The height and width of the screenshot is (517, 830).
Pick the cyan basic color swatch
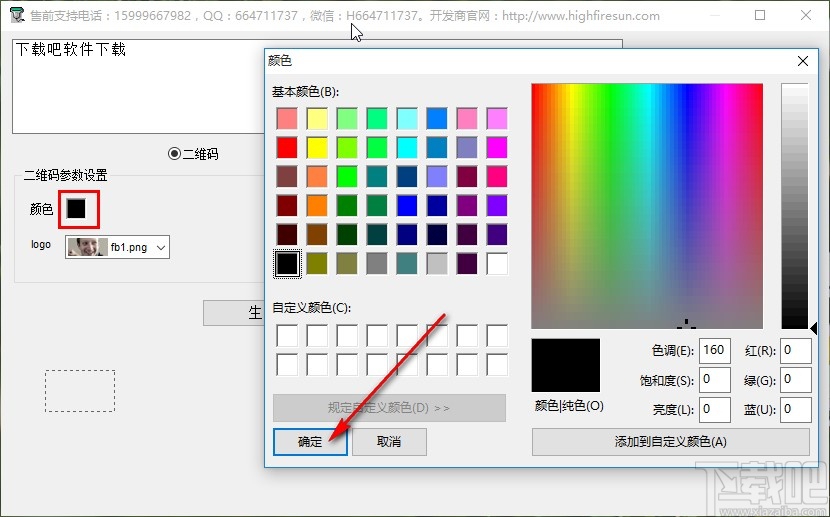coord(407,148)
